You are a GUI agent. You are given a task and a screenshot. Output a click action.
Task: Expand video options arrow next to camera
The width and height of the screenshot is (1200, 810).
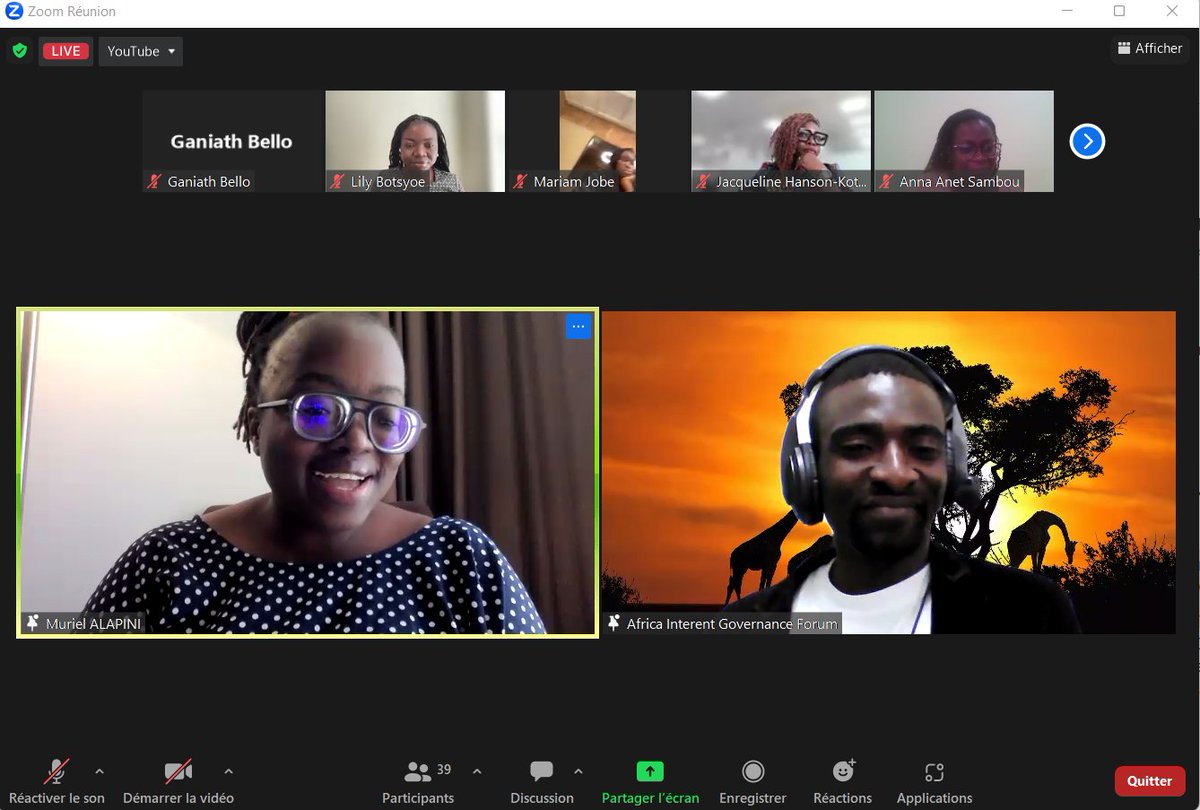coord(228,771)
